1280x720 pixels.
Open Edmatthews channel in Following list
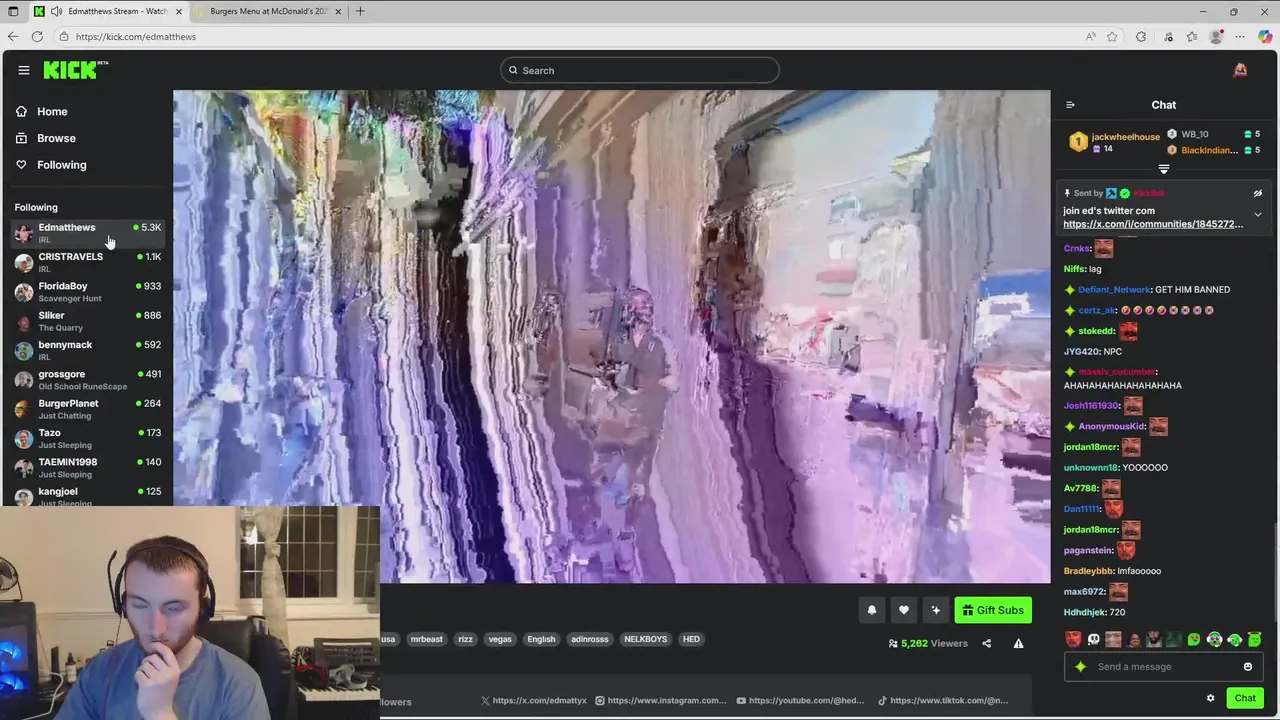87,232
